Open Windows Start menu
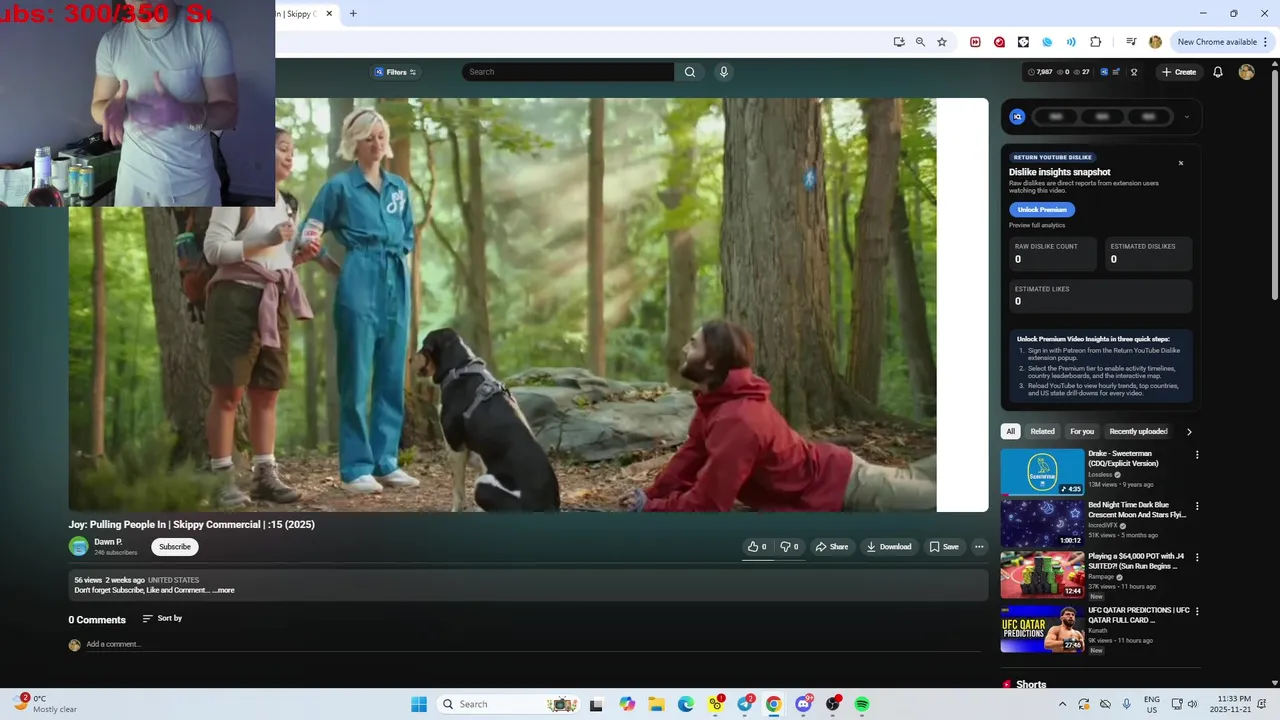Image resolution: width=1280 pixels, height=720 pixels. click(x=419, y=704)
